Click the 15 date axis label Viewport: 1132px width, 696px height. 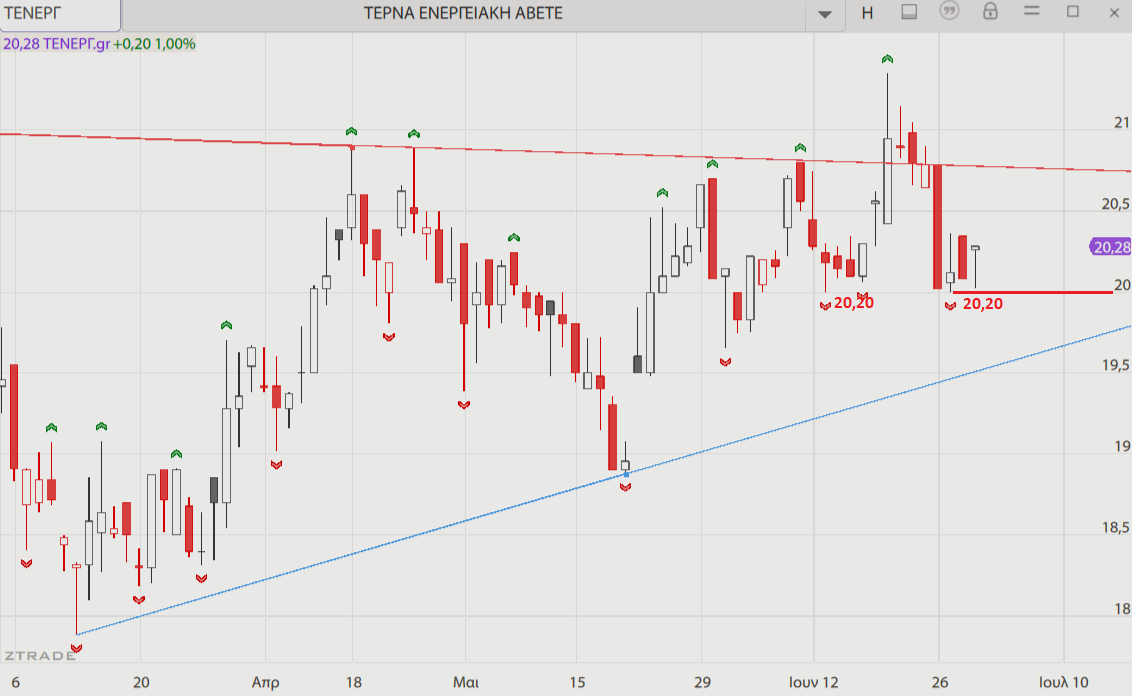577,682
